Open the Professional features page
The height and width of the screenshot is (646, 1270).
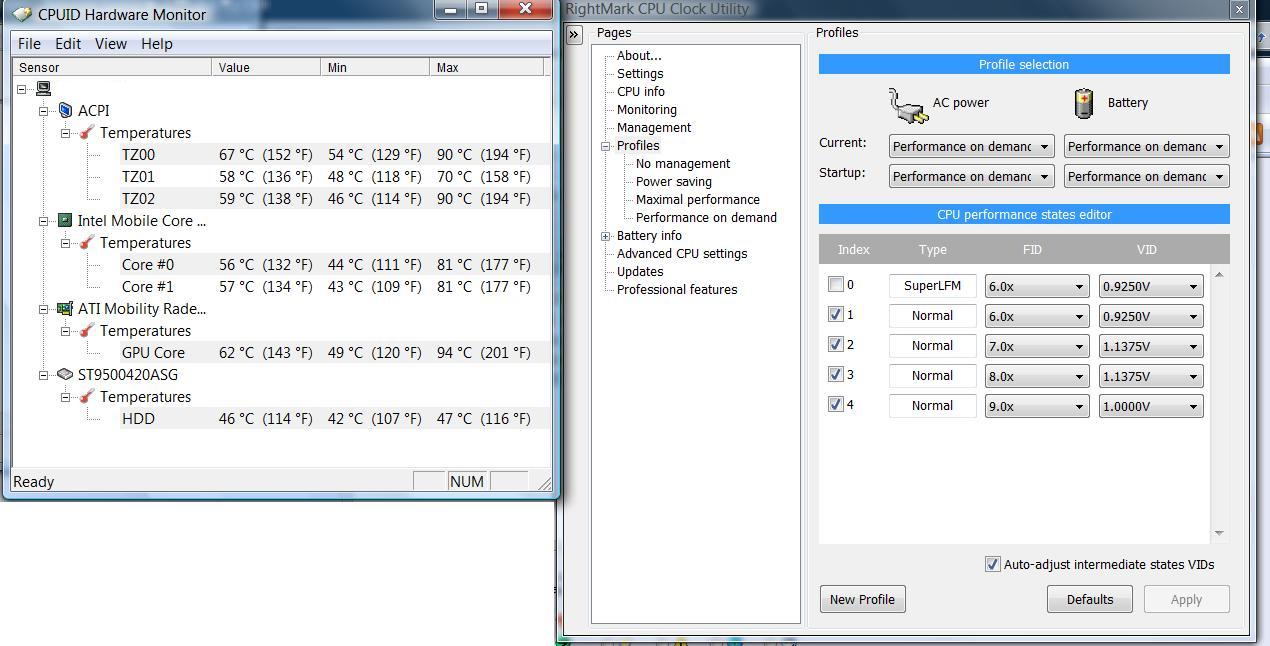[677, 289]
